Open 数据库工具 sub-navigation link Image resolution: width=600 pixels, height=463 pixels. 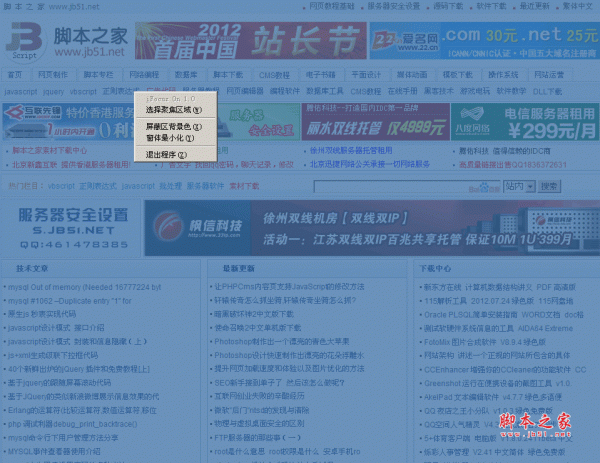click(x=325, y=91)
